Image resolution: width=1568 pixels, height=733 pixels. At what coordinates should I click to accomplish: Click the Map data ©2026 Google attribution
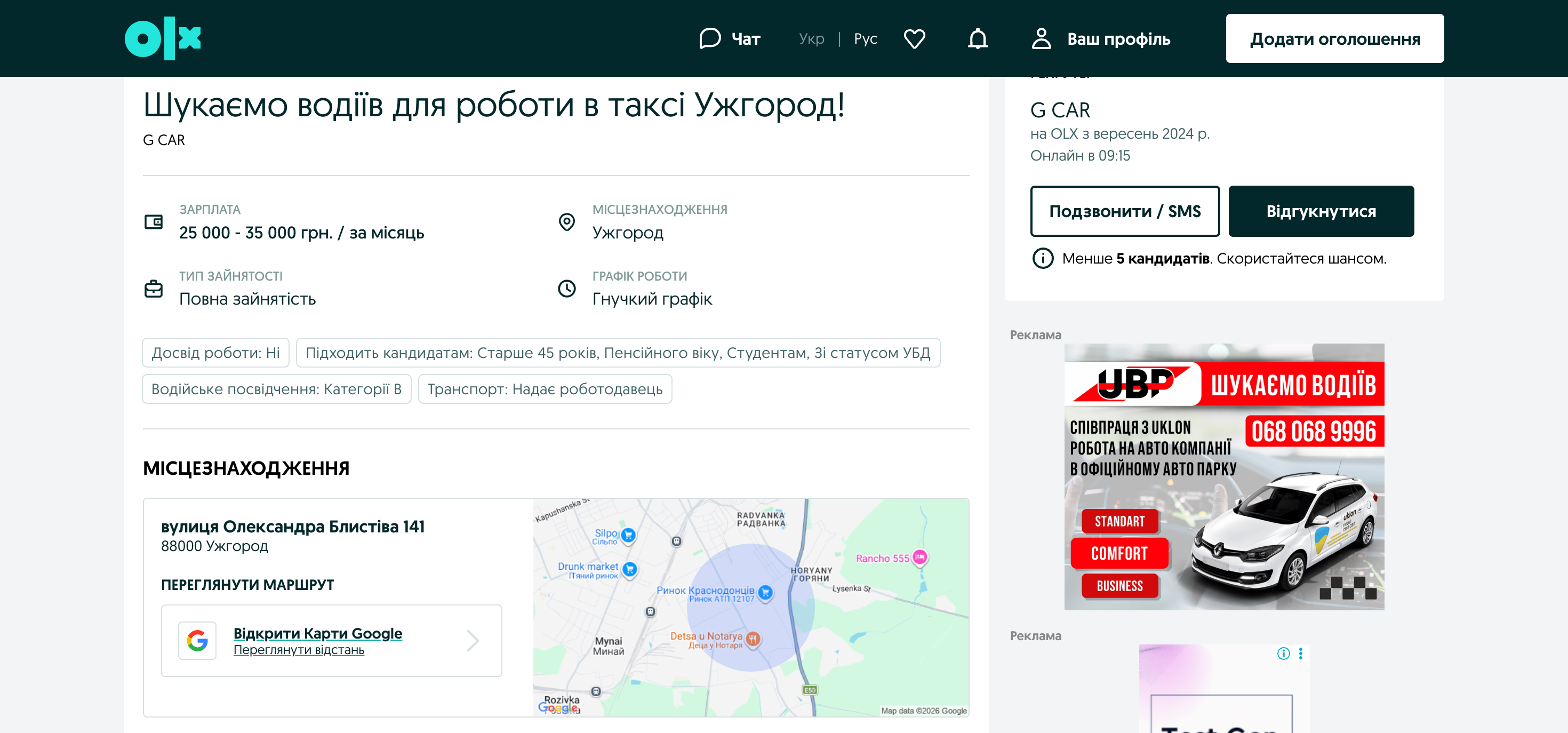coord(923,711)
